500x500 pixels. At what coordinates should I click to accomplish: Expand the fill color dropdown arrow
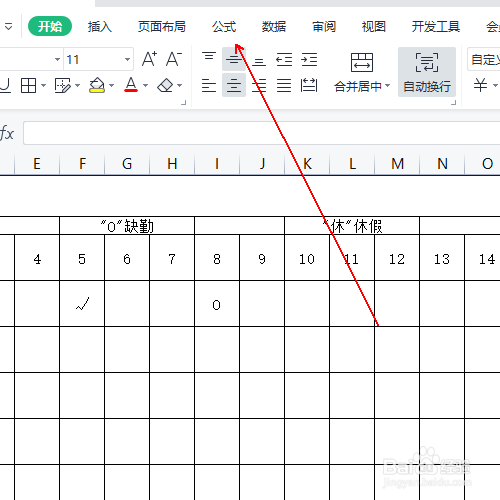(112, 86)
